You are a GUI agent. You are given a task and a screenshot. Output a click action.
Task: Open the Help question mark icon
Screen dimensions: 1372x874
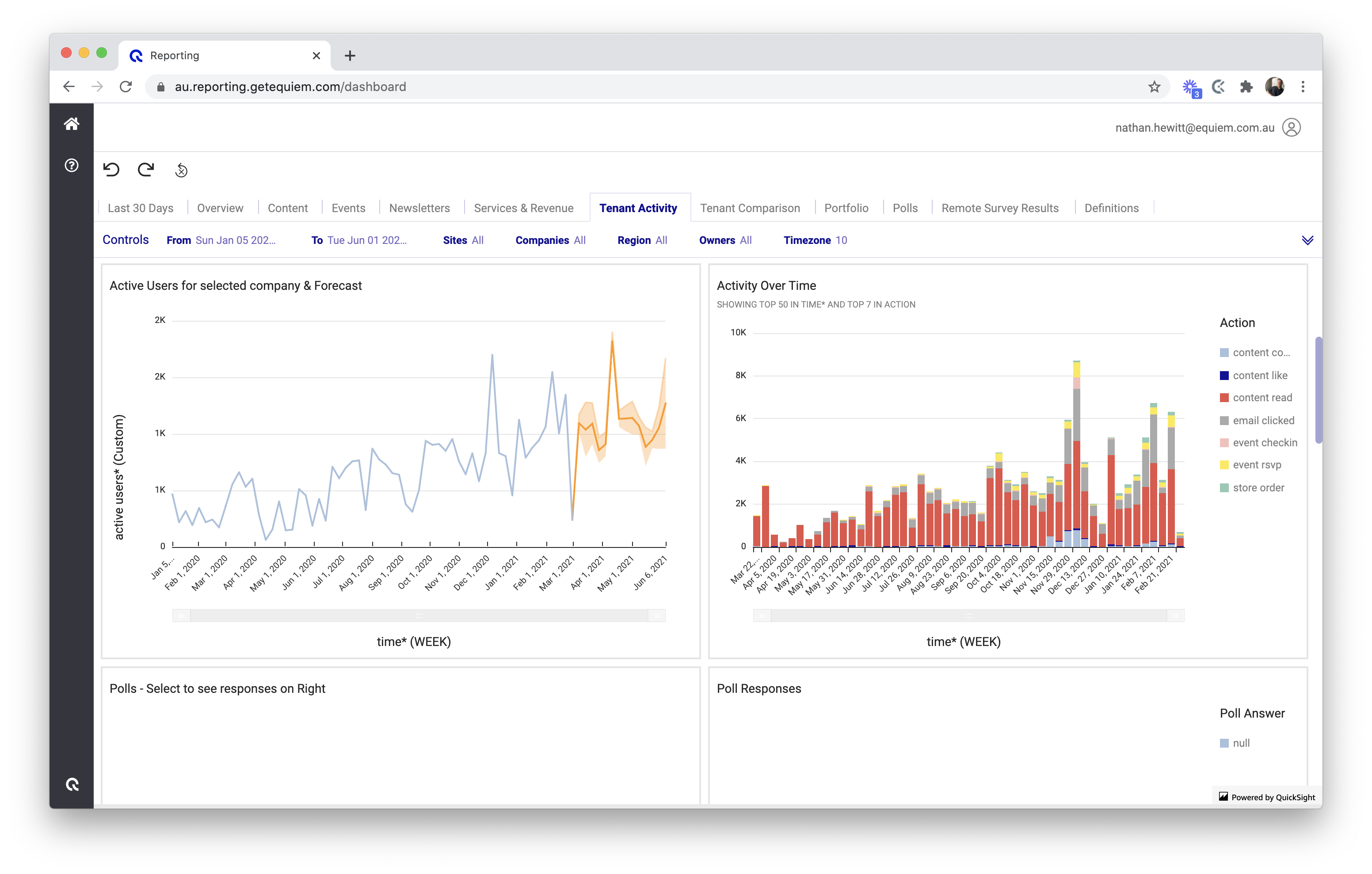tap(71, 165)
